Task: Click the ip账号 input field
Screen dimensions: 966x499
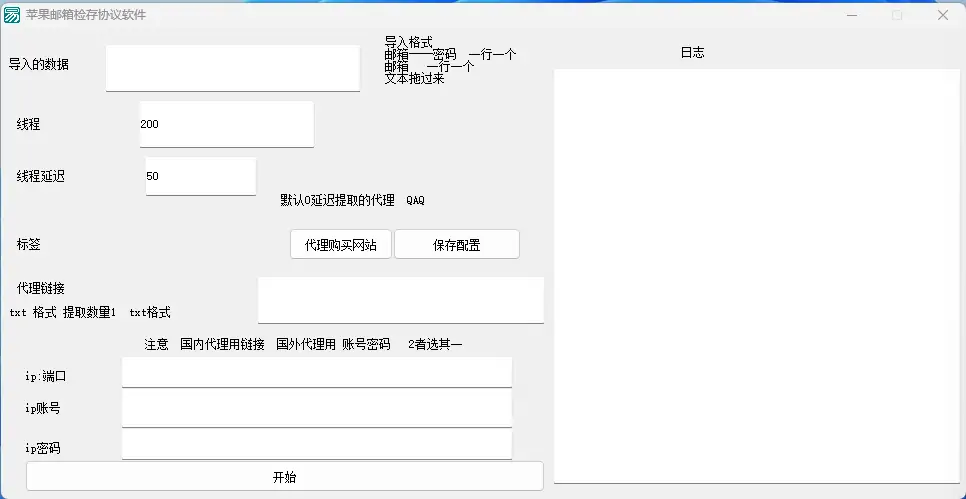Action: (317, 408)
